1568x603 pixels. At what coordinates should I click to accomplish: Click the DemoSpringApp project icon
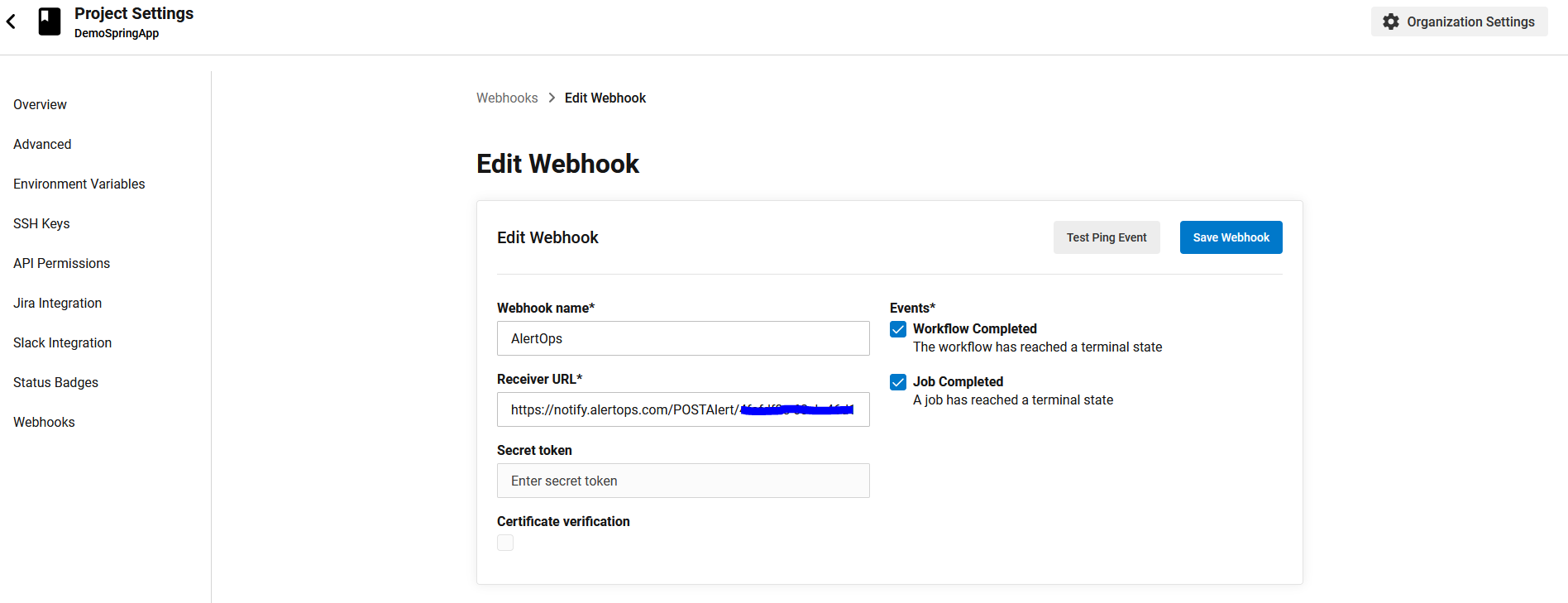click(x=50, y=21)
